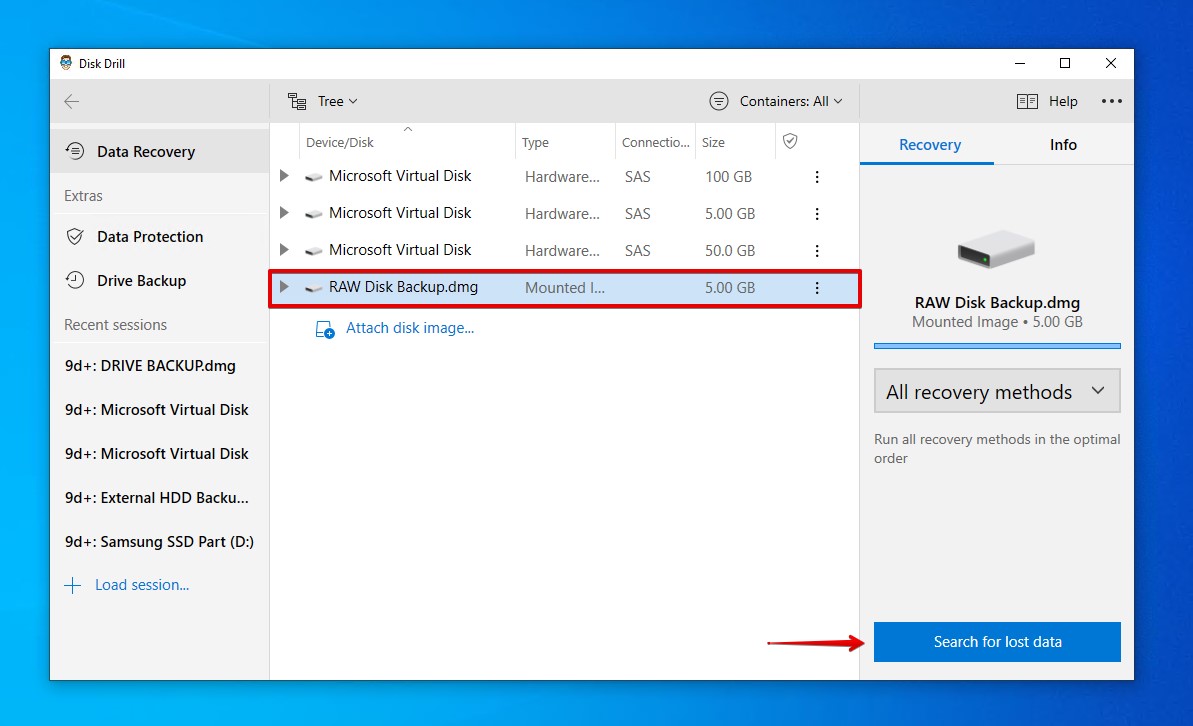The height and width of the screenshot is (726, 1193).
Task: Open session 9d+: Samsung SSD Part (D:)
Action: (160, 542)
